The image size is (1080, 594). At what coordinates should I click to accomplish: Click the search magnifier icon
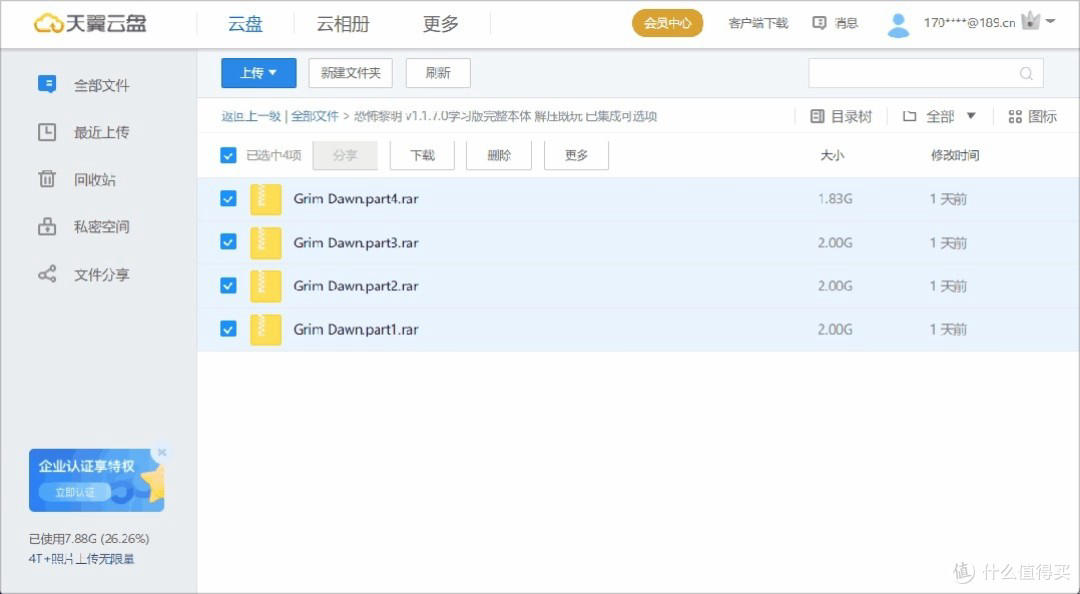pyautogui.click(x=1026, y=73)
